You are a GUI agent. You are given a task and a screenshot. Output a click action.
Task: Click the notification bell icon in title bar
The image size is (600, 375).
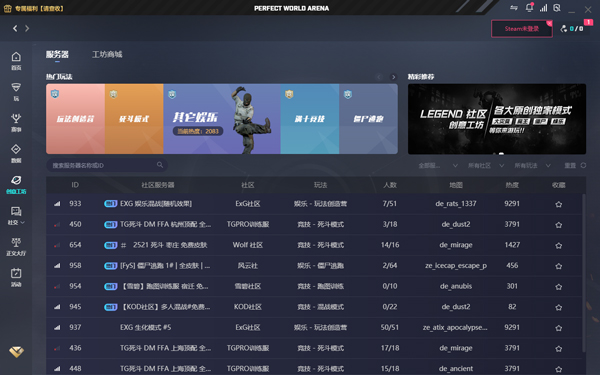coord(529,8)
